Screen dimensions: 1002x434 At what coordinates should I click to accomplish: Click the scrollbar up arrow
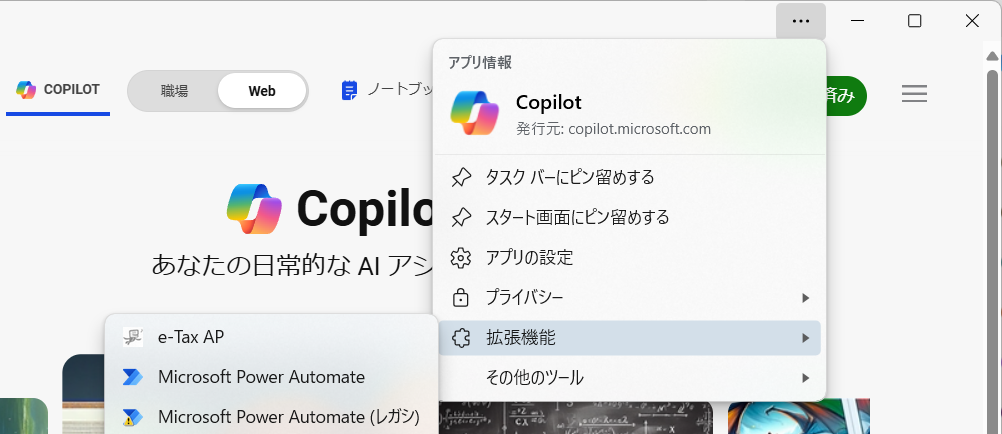(992, 56)
